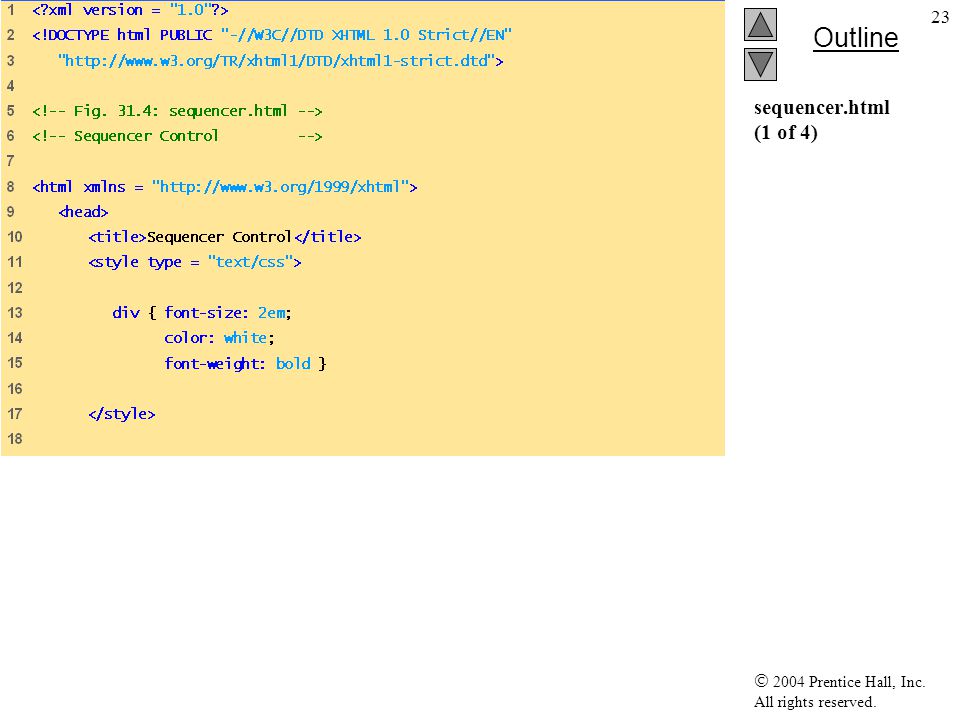Click the 'All rights reserved.' text

[x=814, y=702]
